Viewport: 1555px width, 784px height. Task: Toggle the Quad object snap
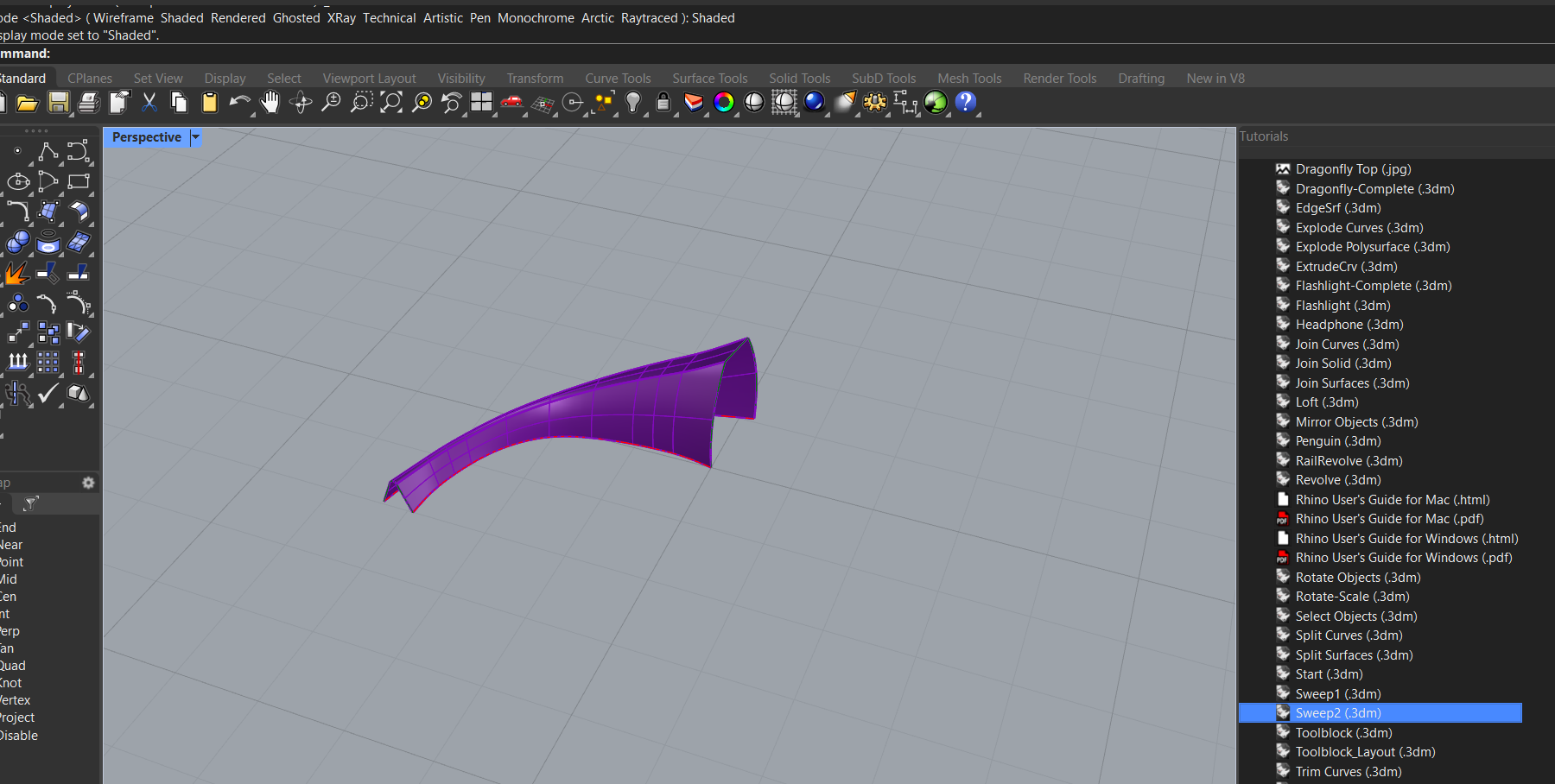coord(13,666)
